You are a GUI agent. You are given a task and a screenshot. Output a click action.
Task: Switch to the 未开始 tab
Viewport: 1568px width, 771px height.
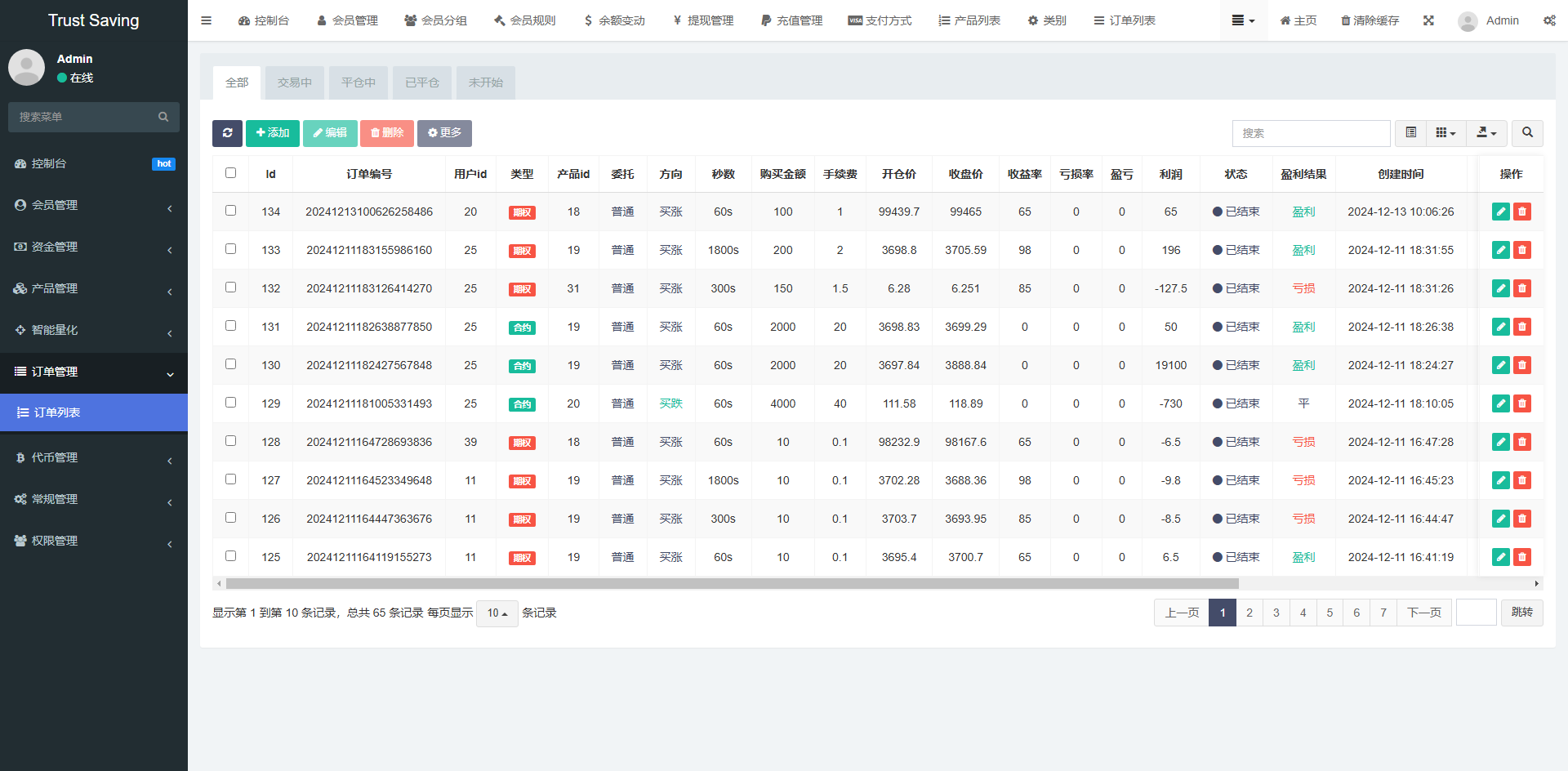point(486,82)
